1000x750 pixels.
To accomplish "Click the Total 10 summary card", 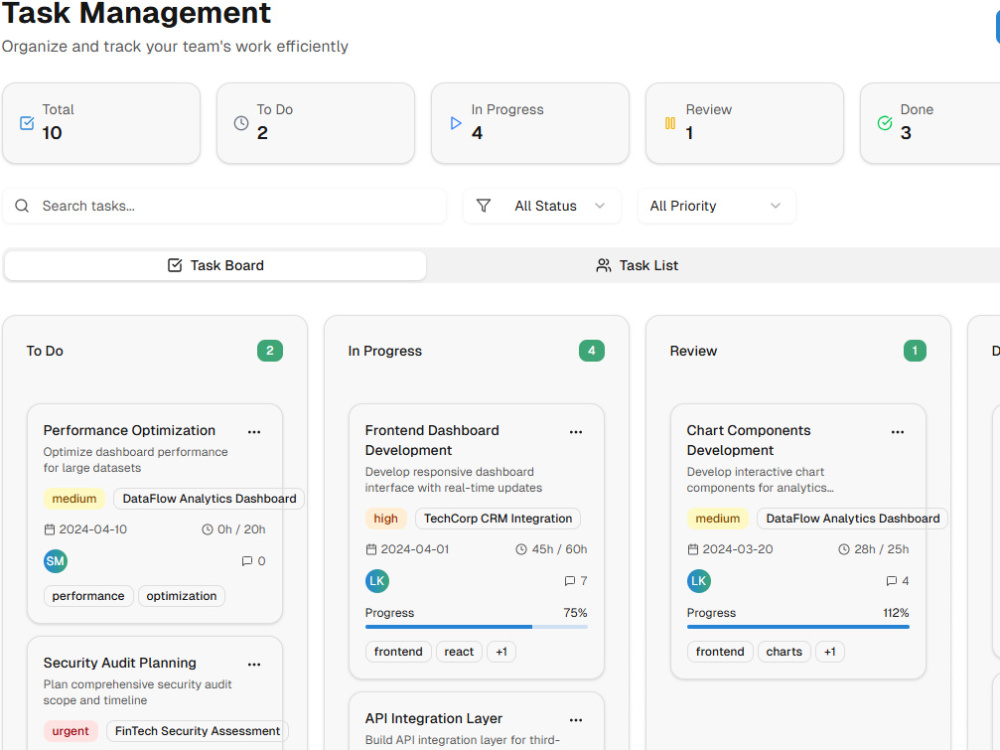I will 101,123.
